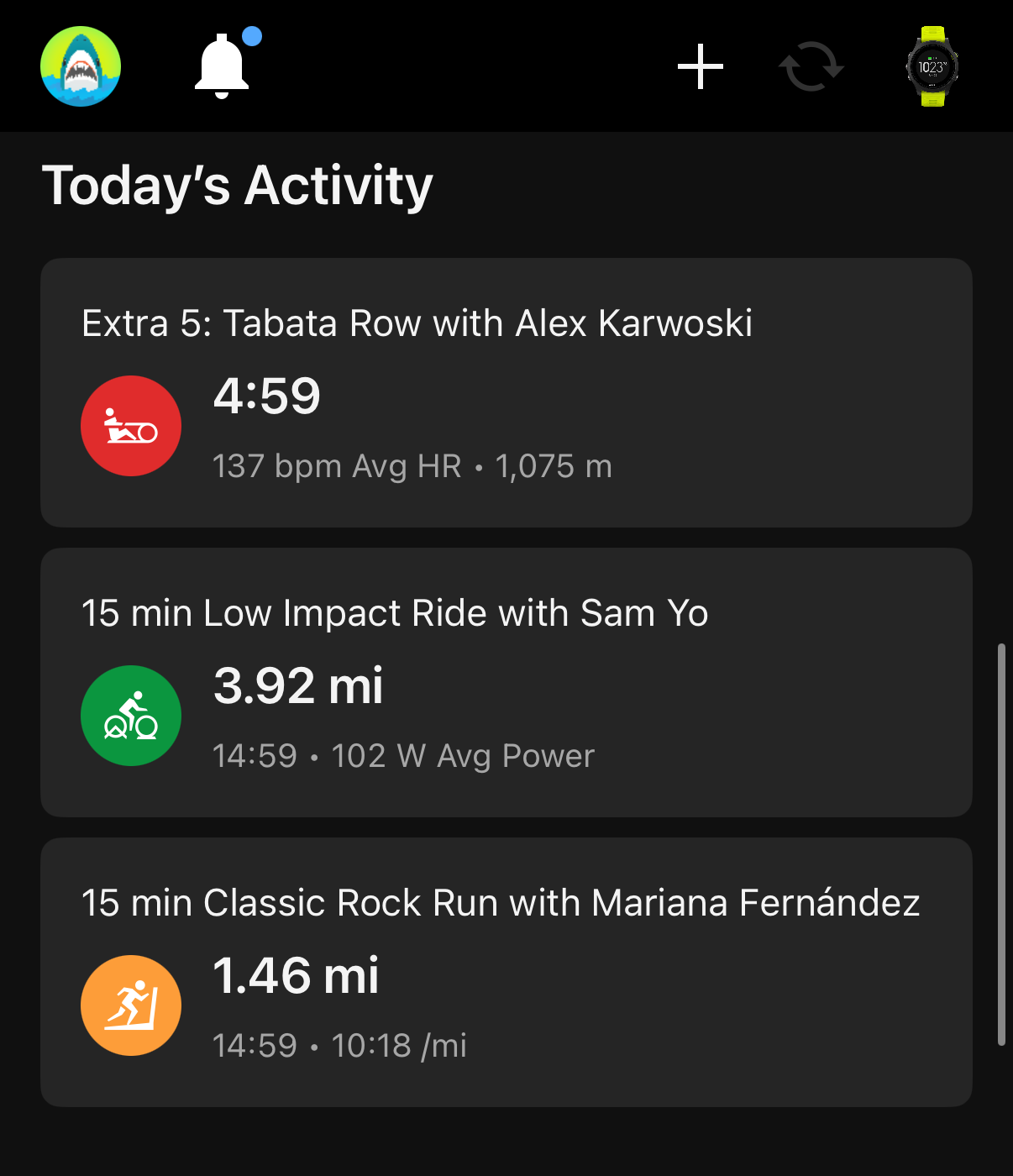Viewport: 1013px width, 1176px height.
Task: Tap the 10:18 /mi pace text
Action: point(399,1046)
